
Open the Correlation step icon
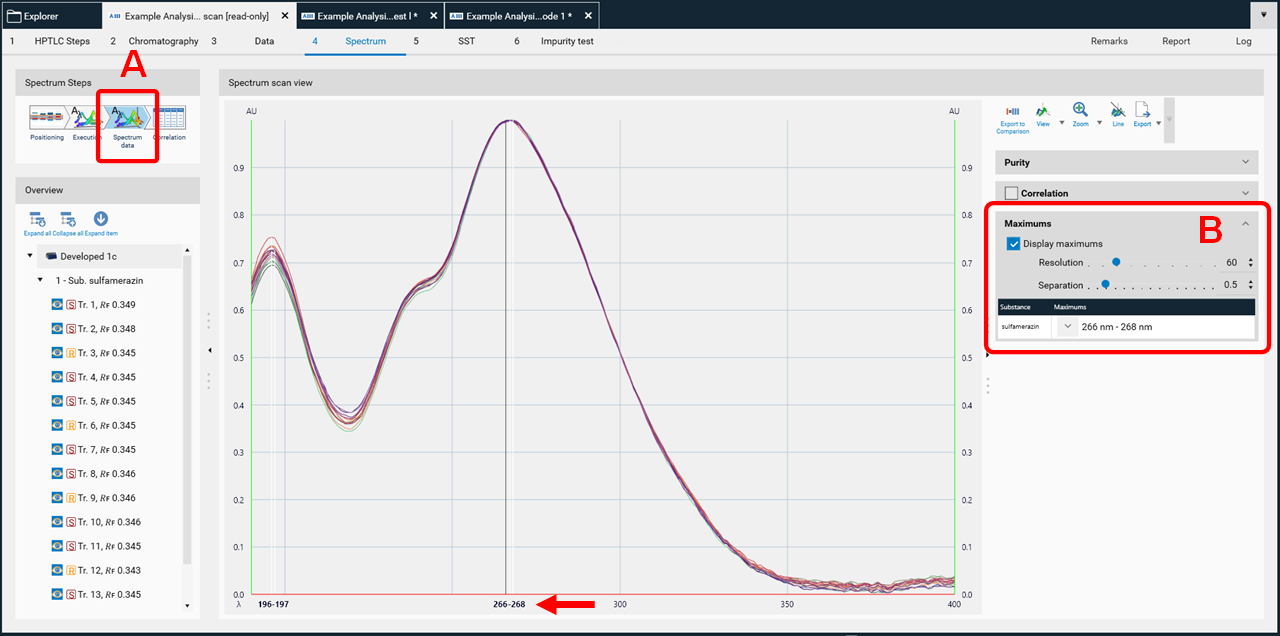coord(169,118)
